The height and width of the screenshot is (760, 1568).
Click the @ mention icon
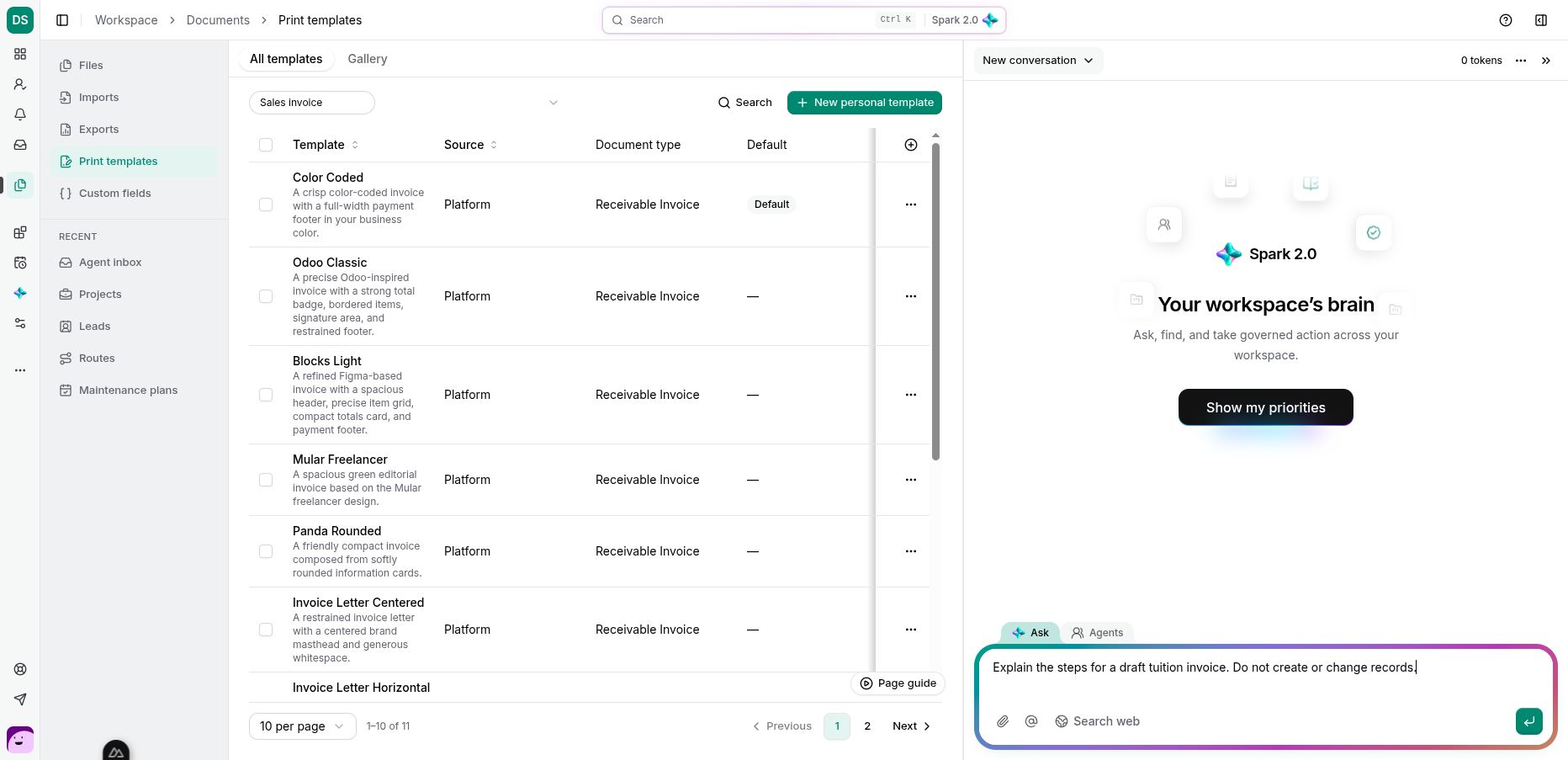1031,721
